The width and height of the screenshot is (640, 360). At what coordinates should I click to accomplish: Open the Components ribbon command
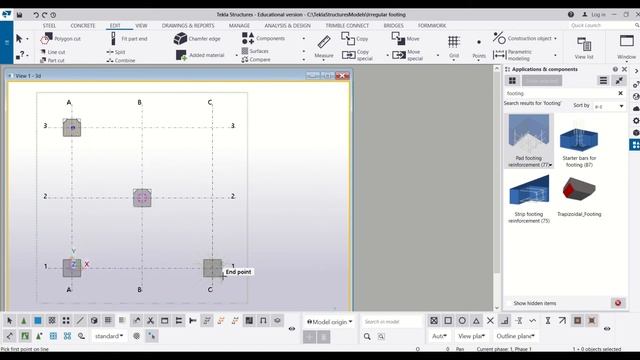263,38
